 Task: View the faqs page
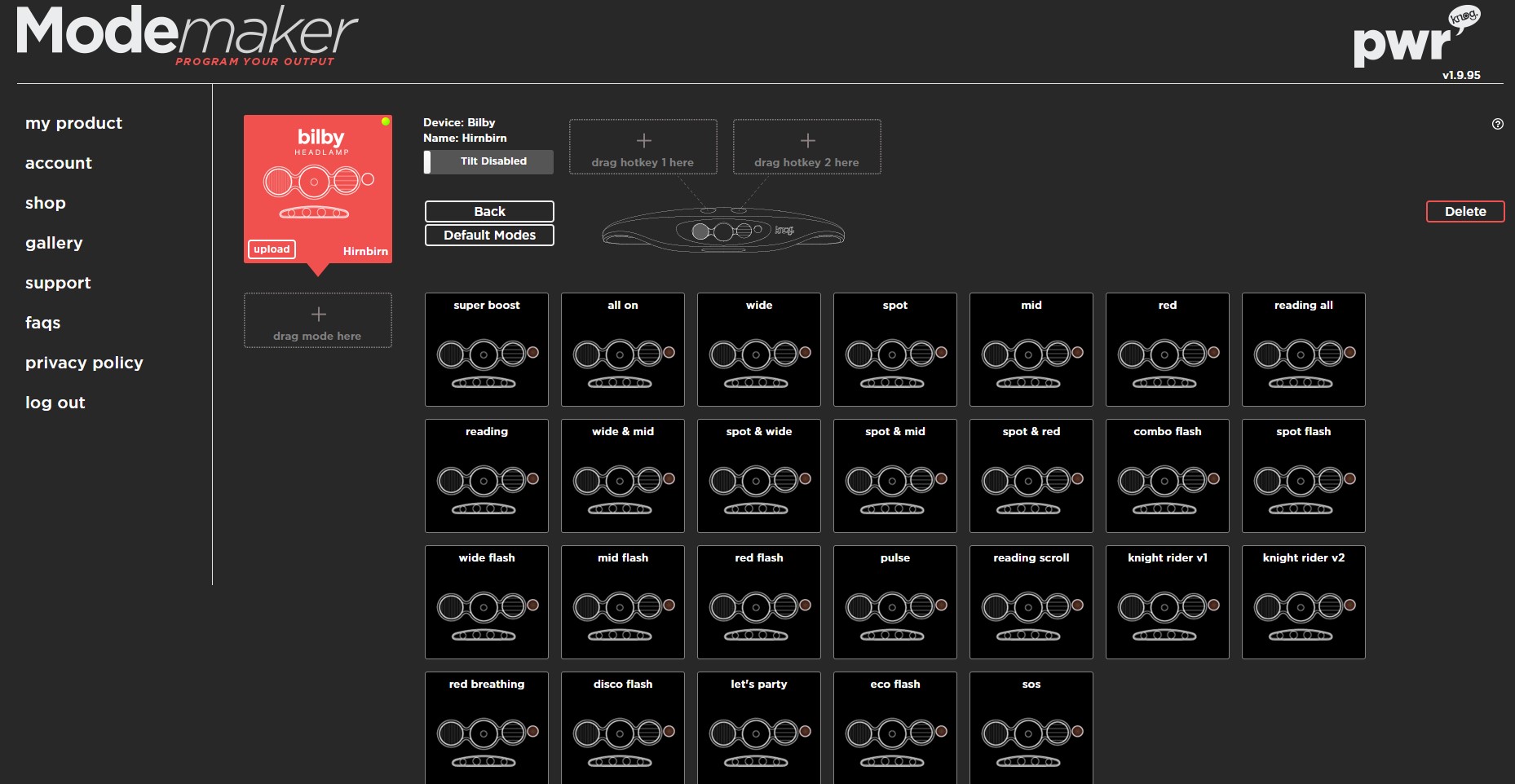tap(42, 323)
